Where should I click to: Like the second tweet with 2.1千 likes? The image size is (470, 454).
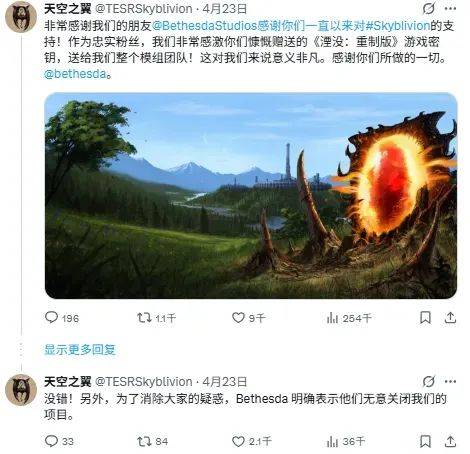pos(251,441)
